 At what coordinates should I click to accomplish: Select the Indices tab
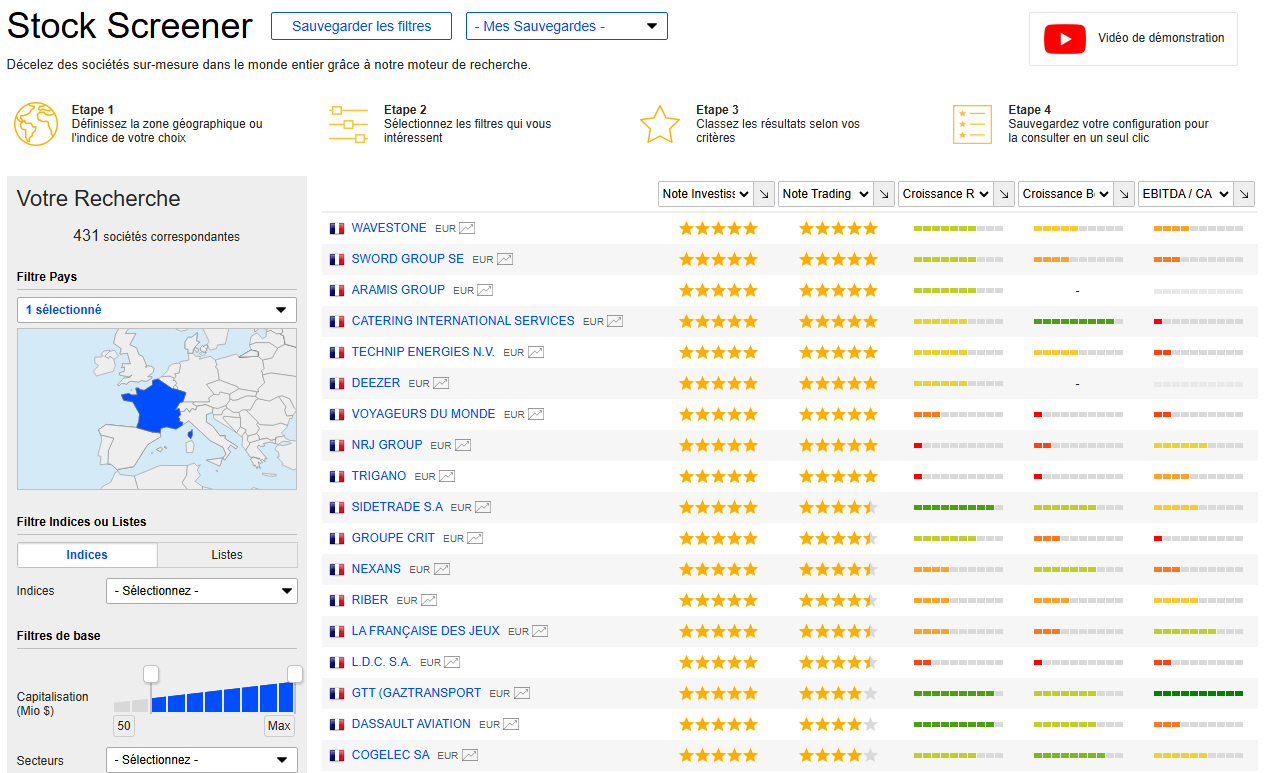pos(87,555)
